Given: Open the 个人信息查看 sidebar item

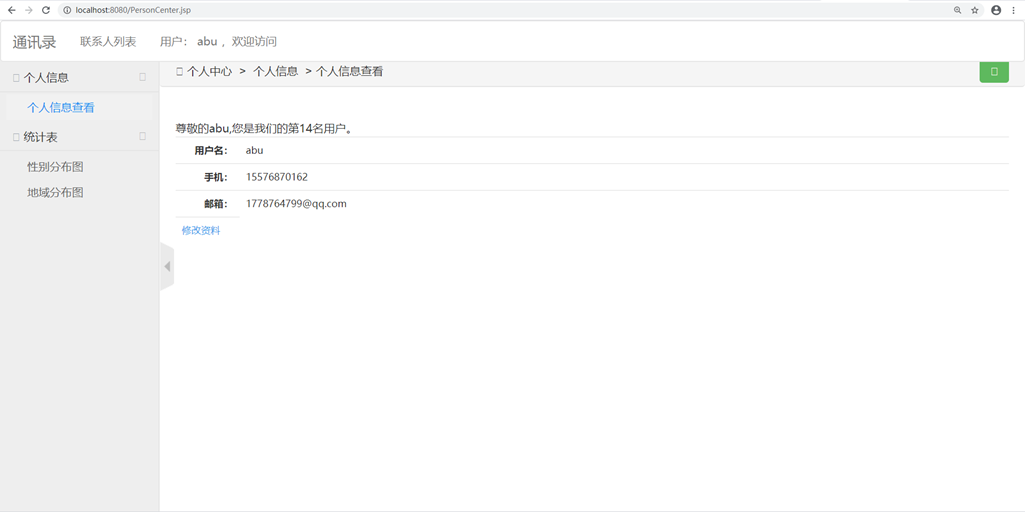Looking at the screenshot, I should [x=61, y=108].
